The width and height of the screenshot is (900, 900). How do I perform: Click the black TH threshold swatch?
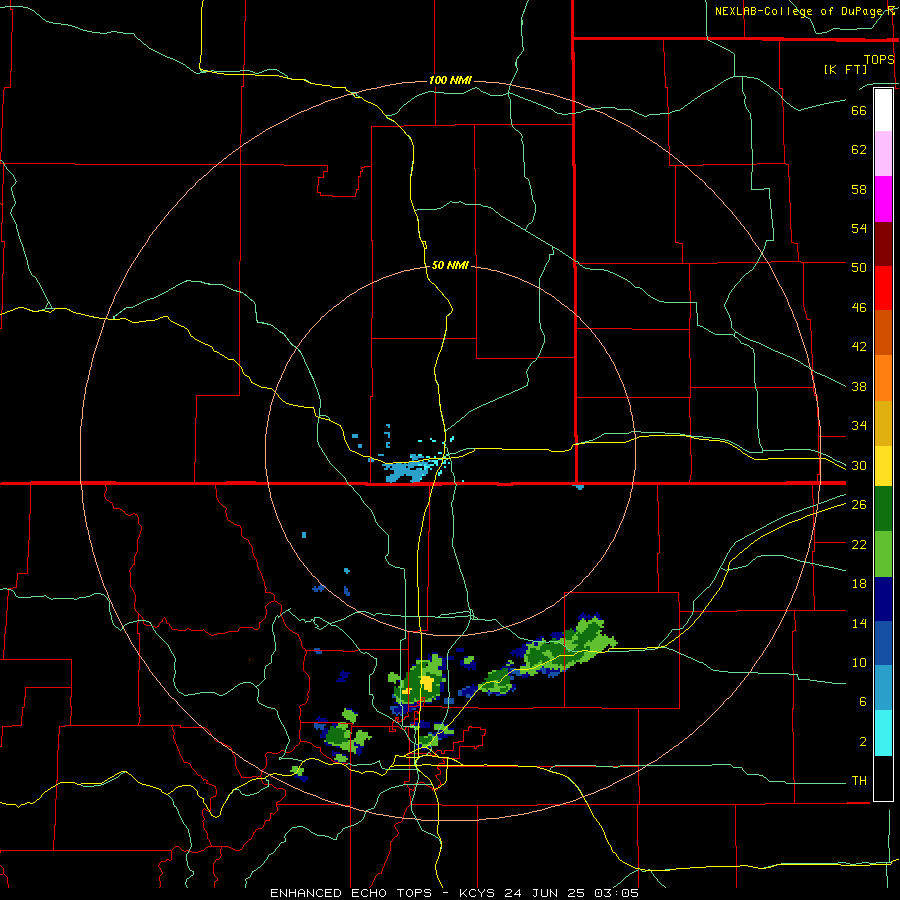click(x=883, y=778)
